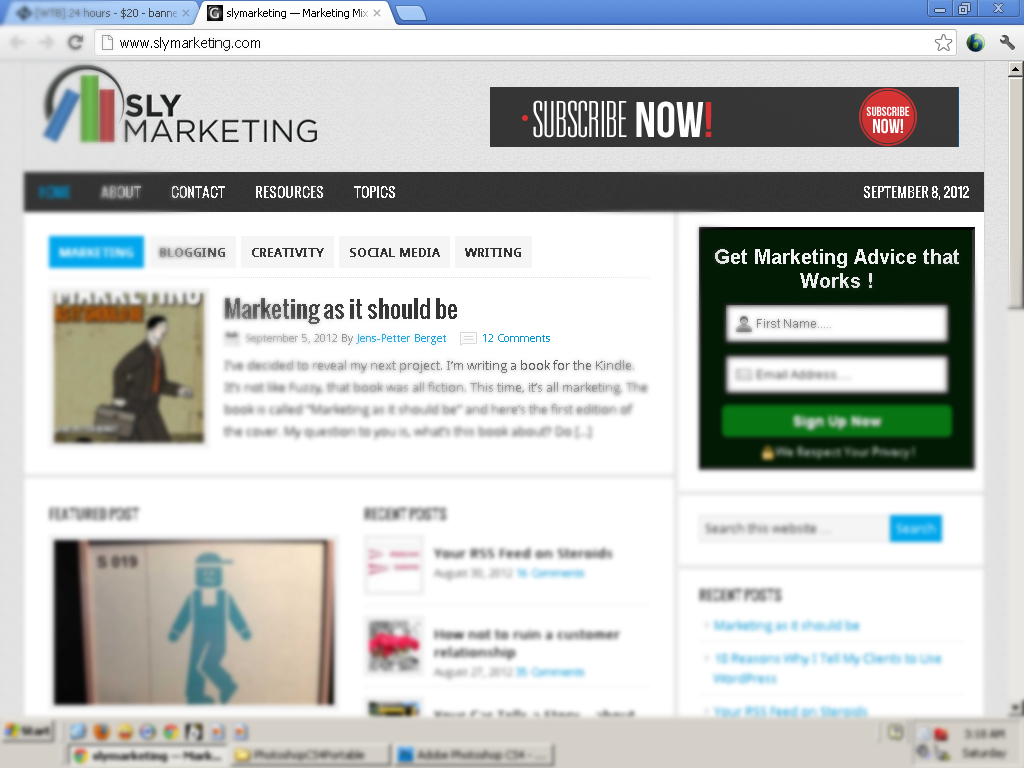
Task: Launch Firefox from the quick launch bar
Action: pos(101,732)
